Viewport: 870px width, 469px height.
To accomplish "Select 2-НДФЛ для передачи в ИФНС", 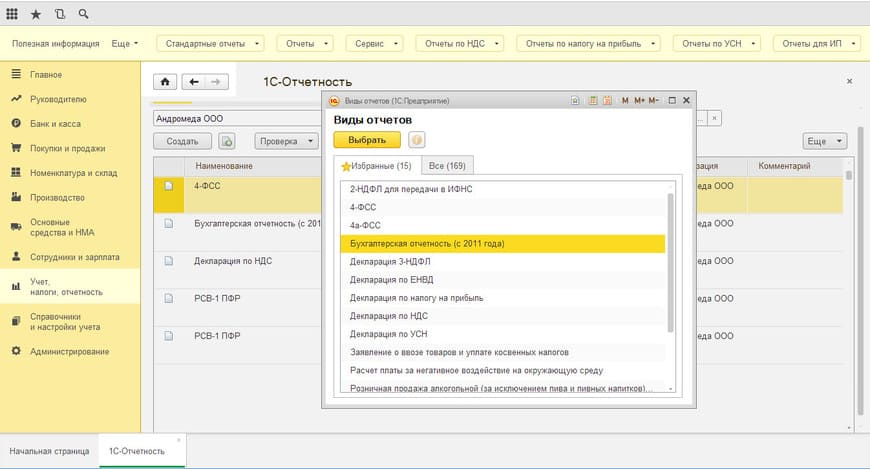I will 503,189.
